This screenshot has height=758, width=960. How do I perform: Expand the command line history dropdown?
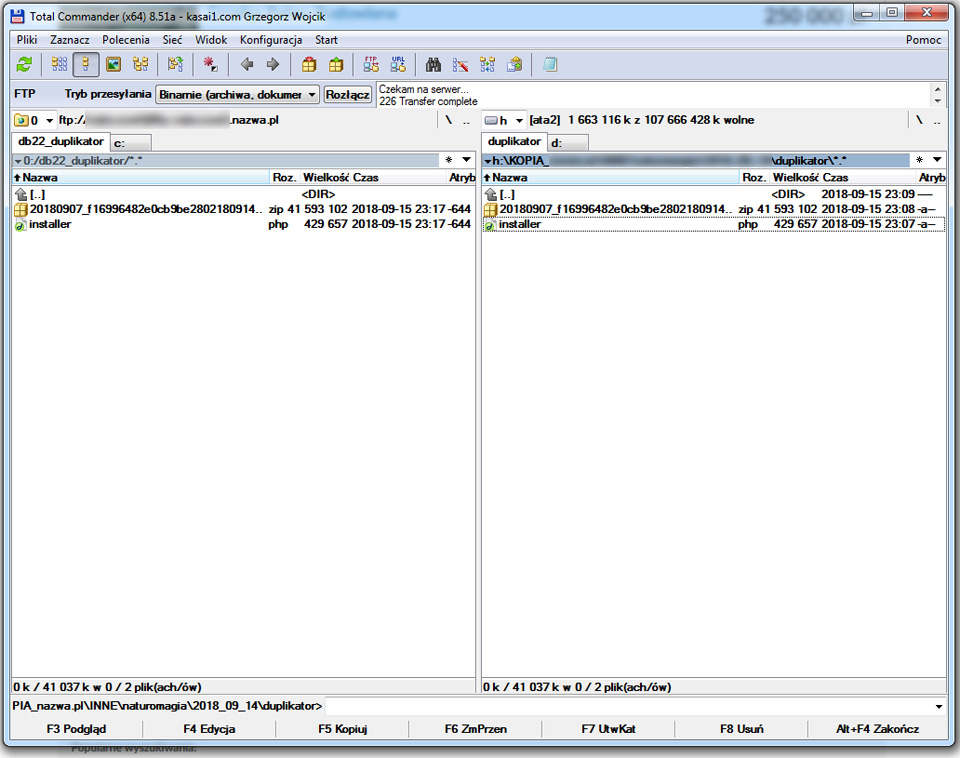click(x=939, y=707)
